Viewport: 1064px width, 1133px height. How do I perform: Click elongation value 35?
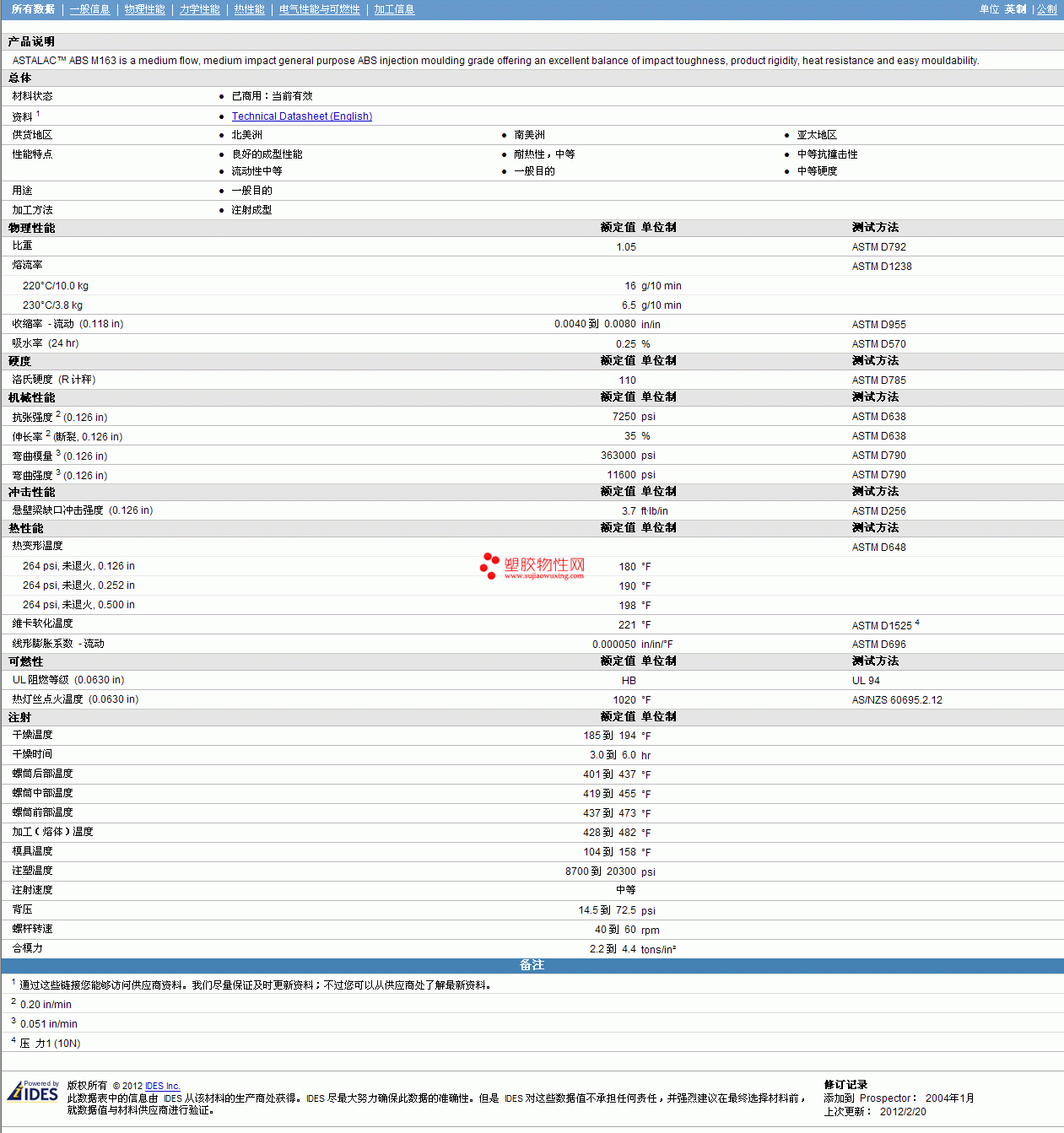630,436
